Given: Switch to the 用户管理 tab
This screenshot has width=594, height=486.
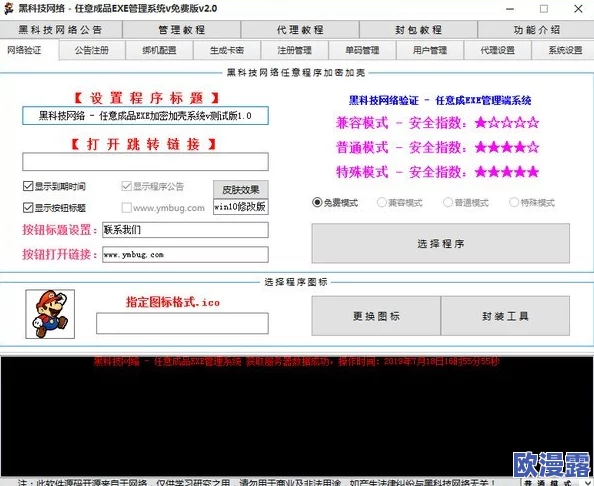Looking at the screenshot, I should point(430,50).
